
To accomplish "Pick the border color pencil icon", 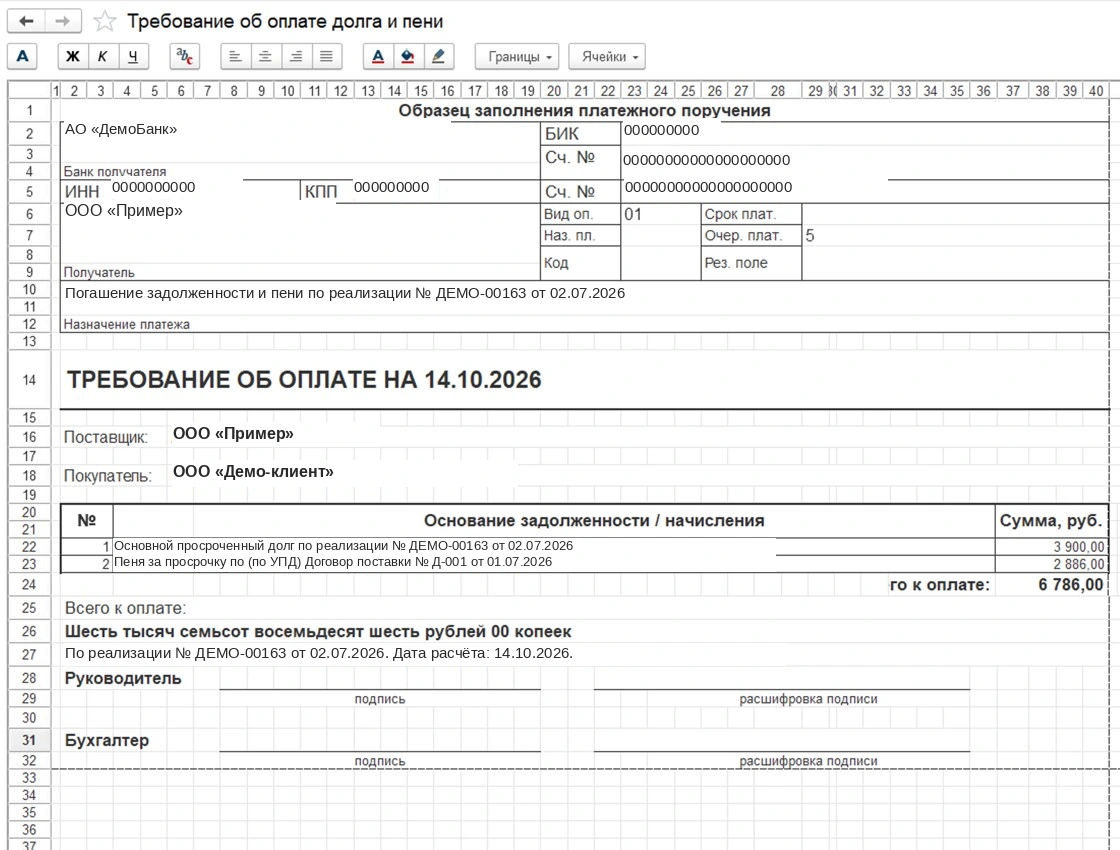I will click(439, 56).
